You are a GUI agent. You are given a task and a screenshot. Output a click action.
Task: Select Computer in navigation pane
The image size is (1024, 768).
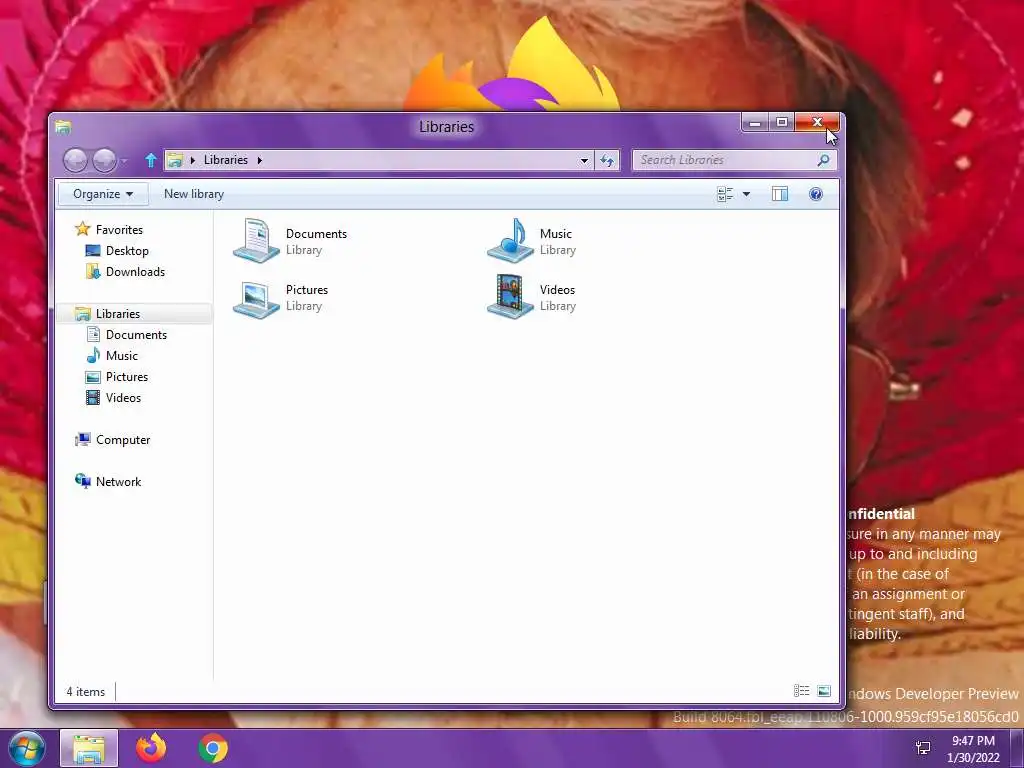123,440
